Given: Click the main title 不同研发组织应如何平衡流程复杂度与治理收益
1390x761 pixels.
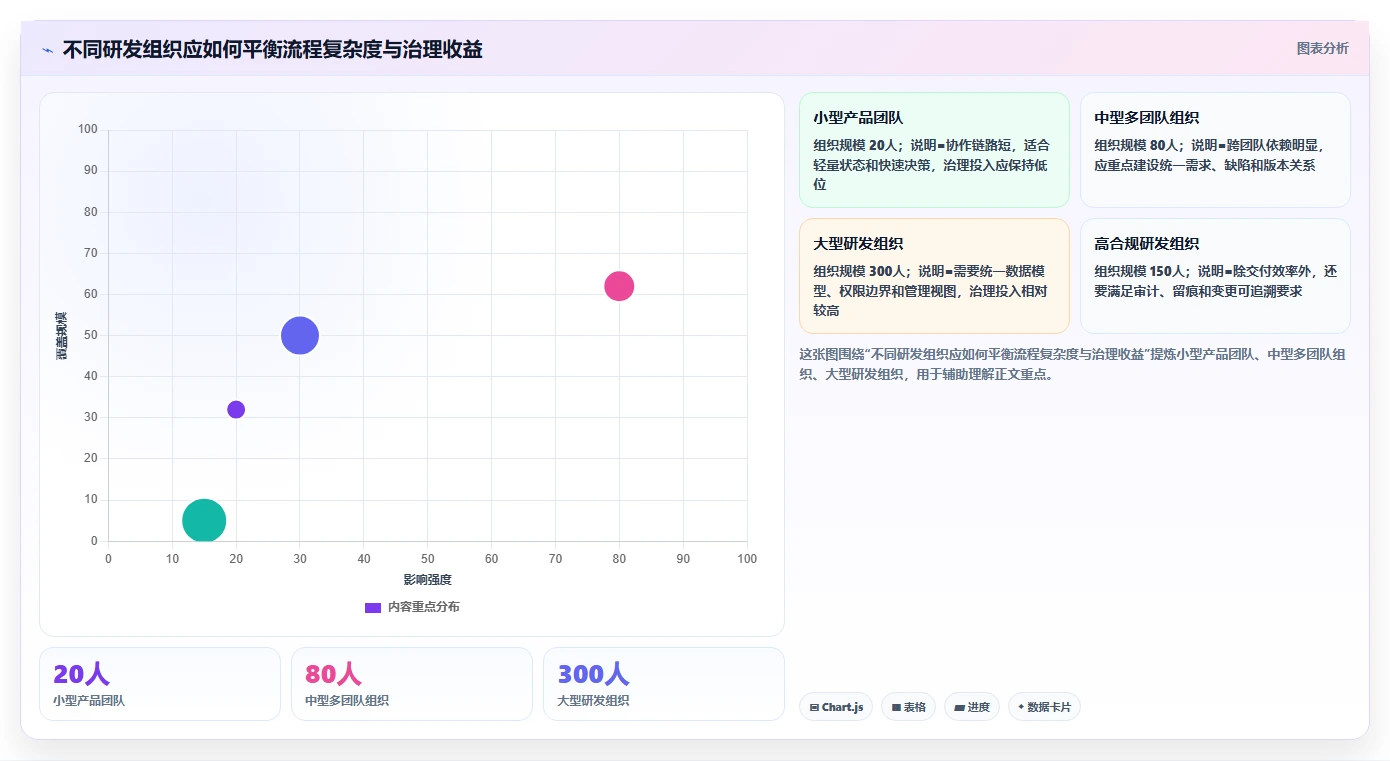Looking at the screenshot, I should click(272, 49).
